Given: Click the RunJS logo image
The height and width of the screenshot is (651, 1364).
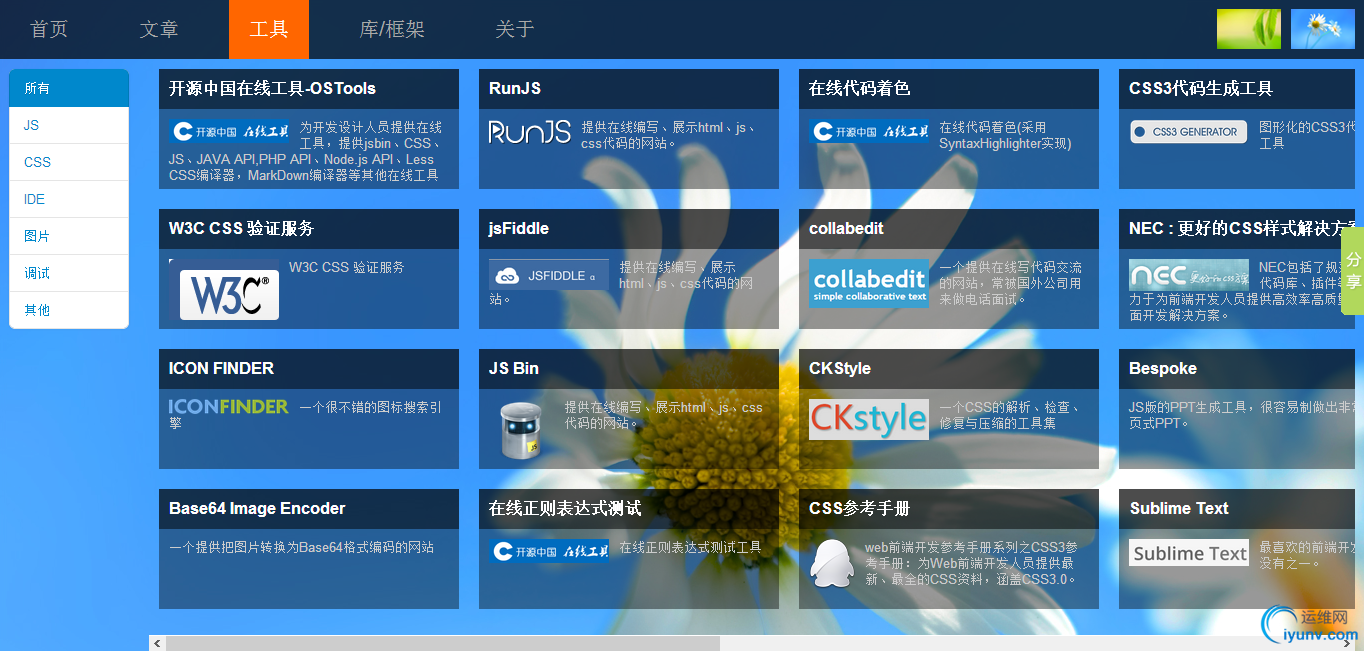Looking at the screenshot, I should (530, 131).
